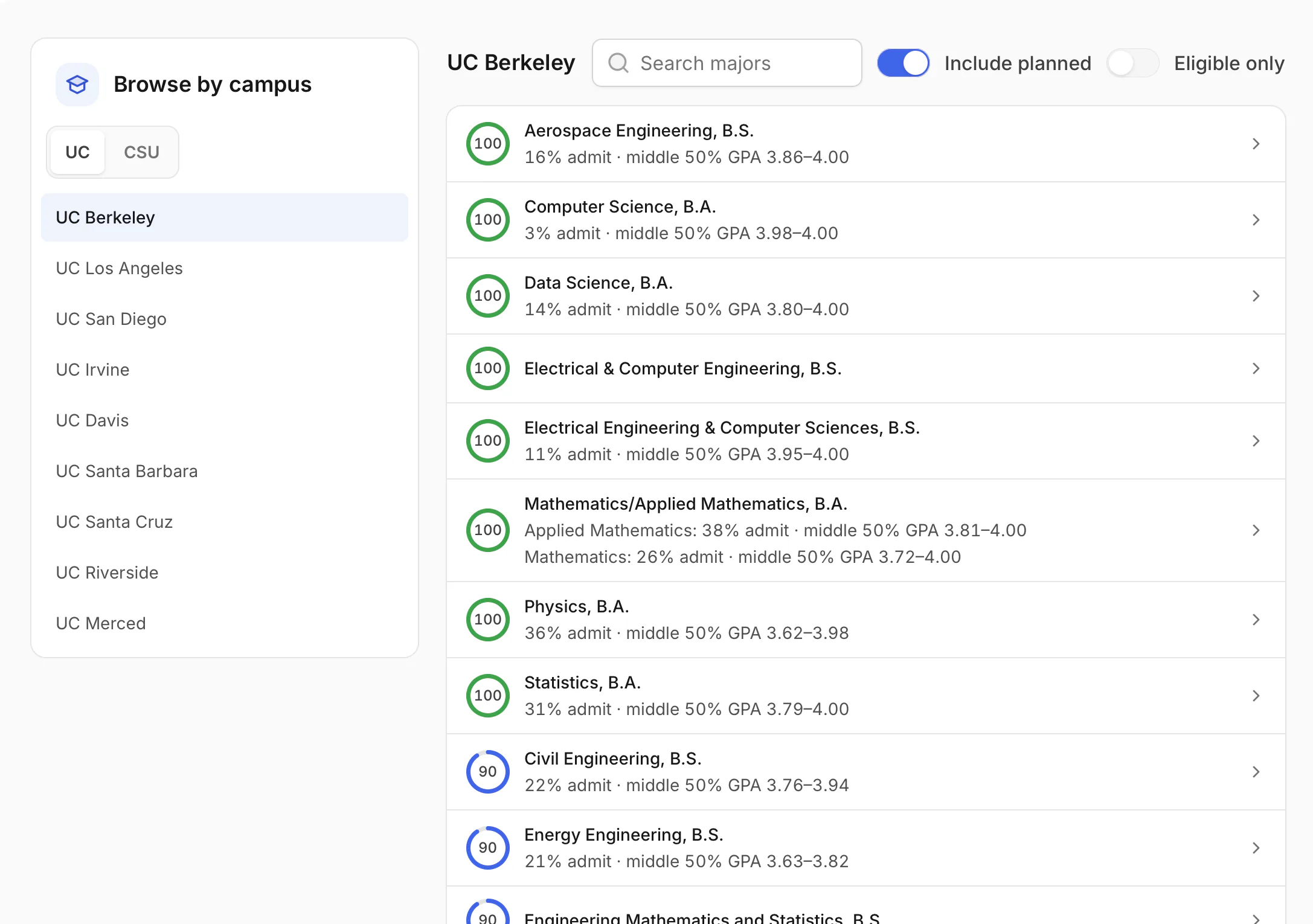Open Electrical Engineering & Computer Sciences, B.S.
This screenshot has width=1313, height=924.
pos(866,441)
